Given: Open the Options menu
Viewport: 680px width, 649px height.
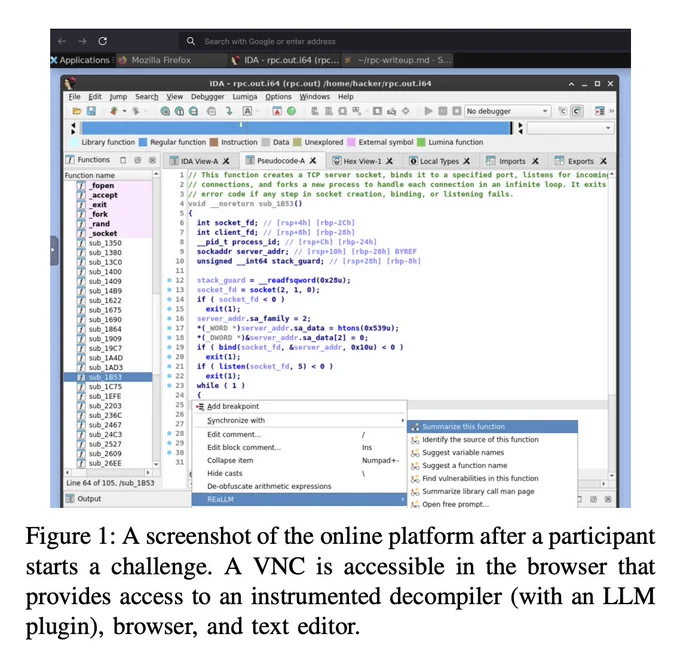Looking at the screenshot, I should point(278,97).
